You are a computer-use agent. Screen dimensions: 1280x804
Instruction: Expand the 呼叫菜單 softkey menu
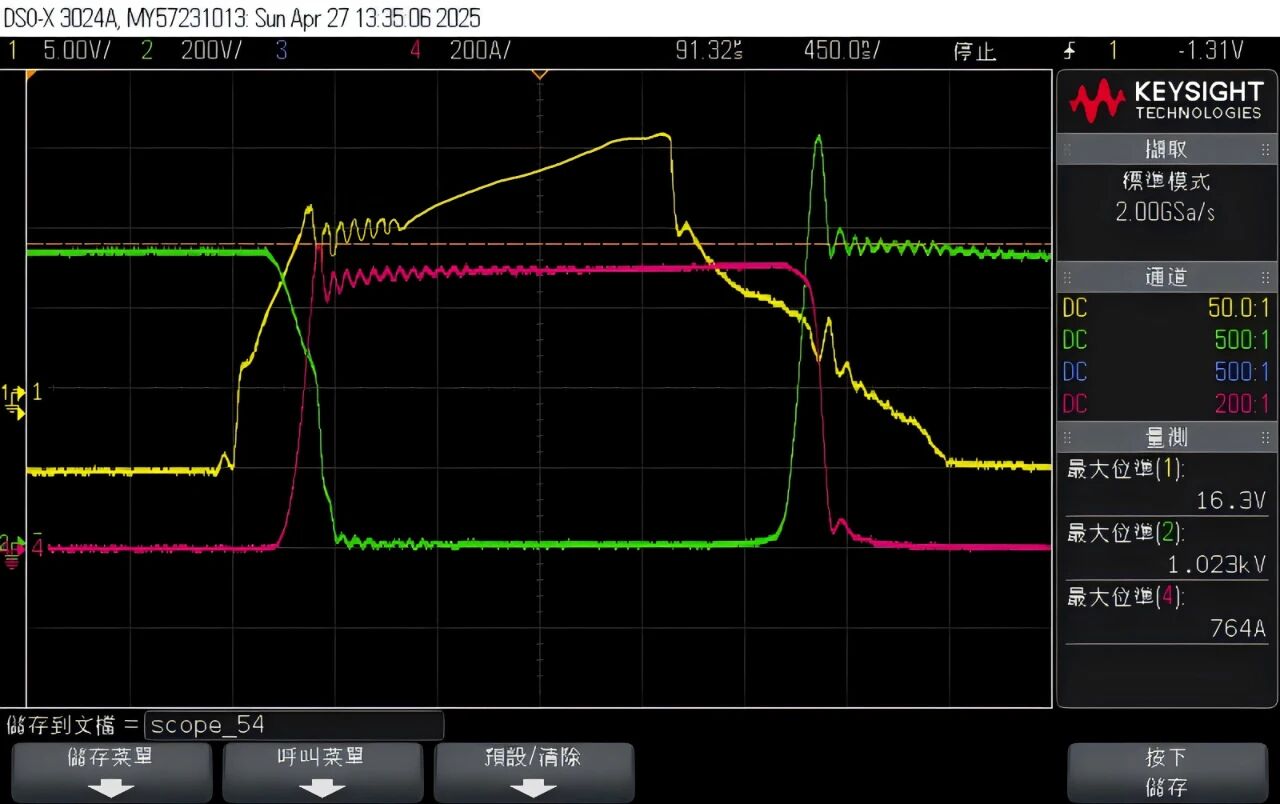(x=321, y=772)
